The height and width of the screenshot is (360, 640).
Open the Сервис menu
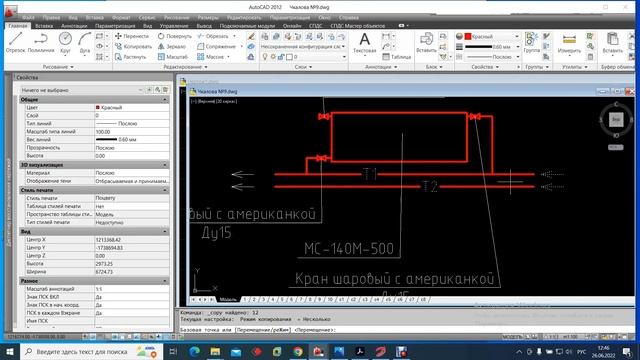pos(147,18)
